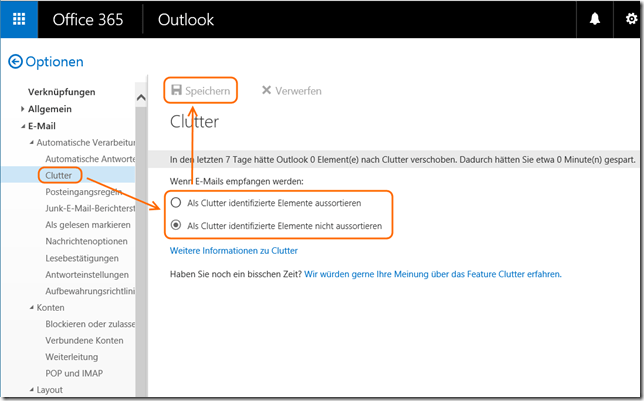This screenshot has height=401, width=644.
Task: Click the back arrow next to Optionen
Action: (x=15, y=62)
